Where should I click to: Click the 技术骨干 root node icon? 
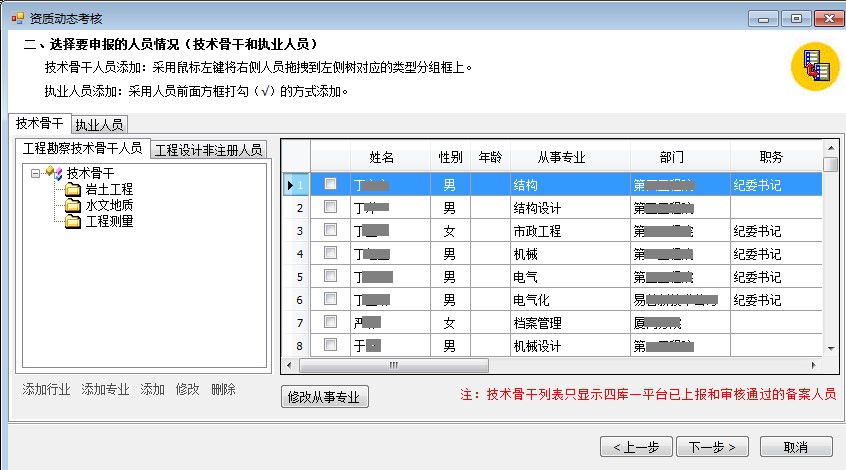(54, 173)
